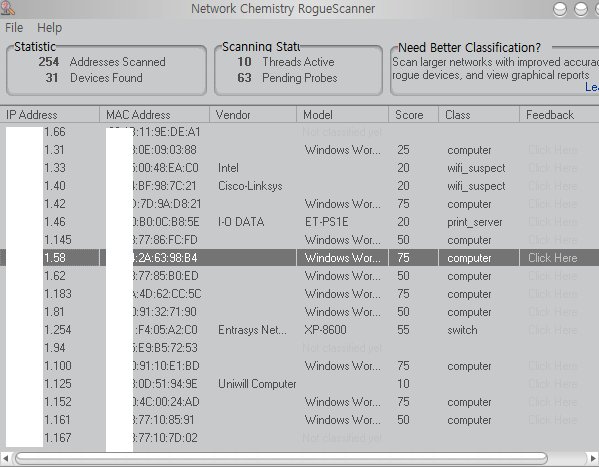Sort by Class column header
This screenshot has width=599, height=467.
[x=479, y=115]
